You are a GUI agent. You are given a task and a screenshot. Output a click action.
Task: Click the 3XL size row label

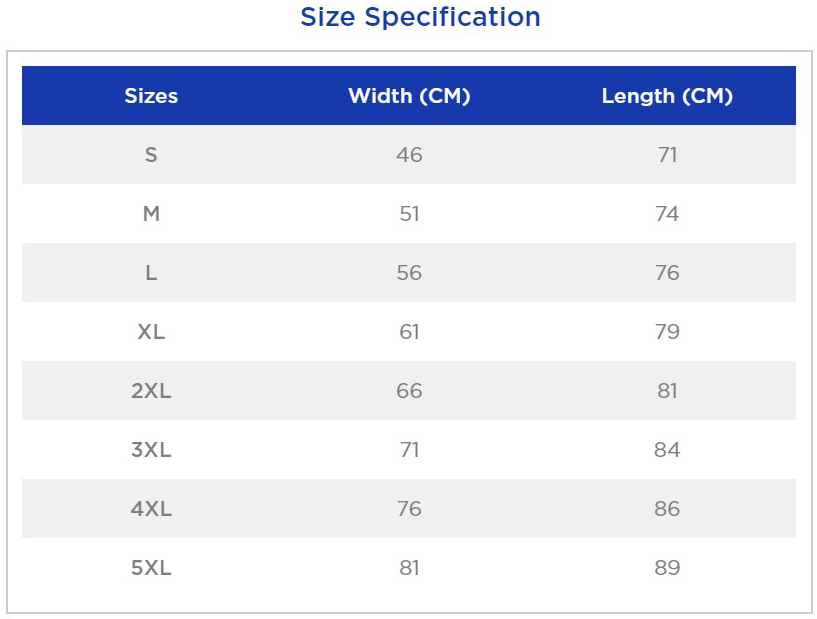coord(151,450)
